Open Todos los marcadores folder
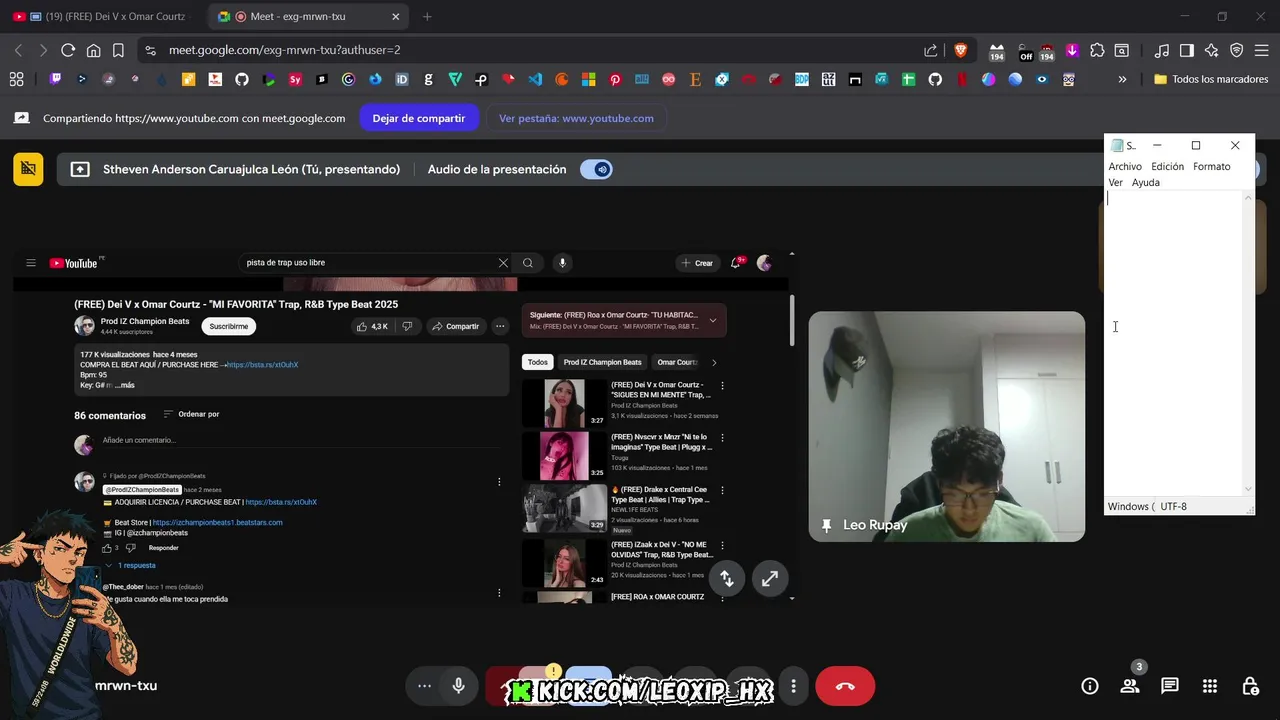The height and width of the screenshot is (720, 1280). coord(1210,79)
